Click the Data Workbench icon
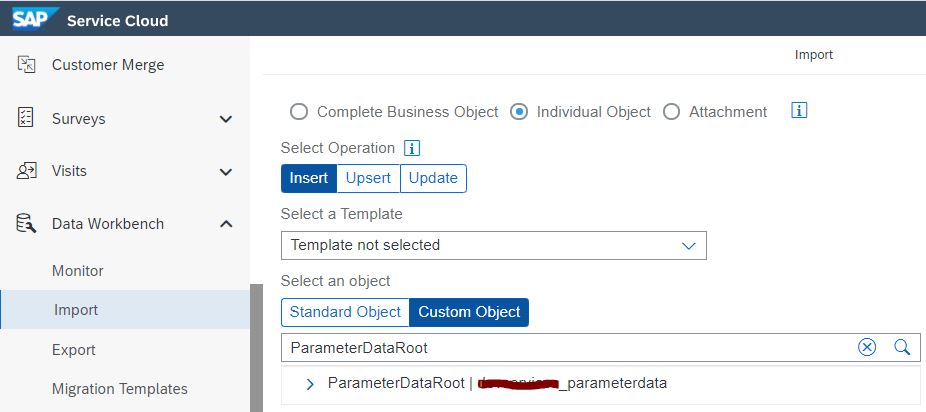 click(x=27, y=224)
